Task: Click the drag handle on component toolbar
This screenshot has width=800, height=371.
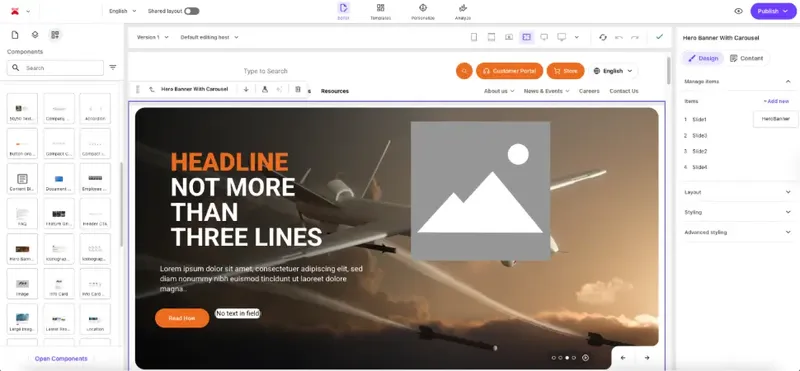Action: (137, 89)
